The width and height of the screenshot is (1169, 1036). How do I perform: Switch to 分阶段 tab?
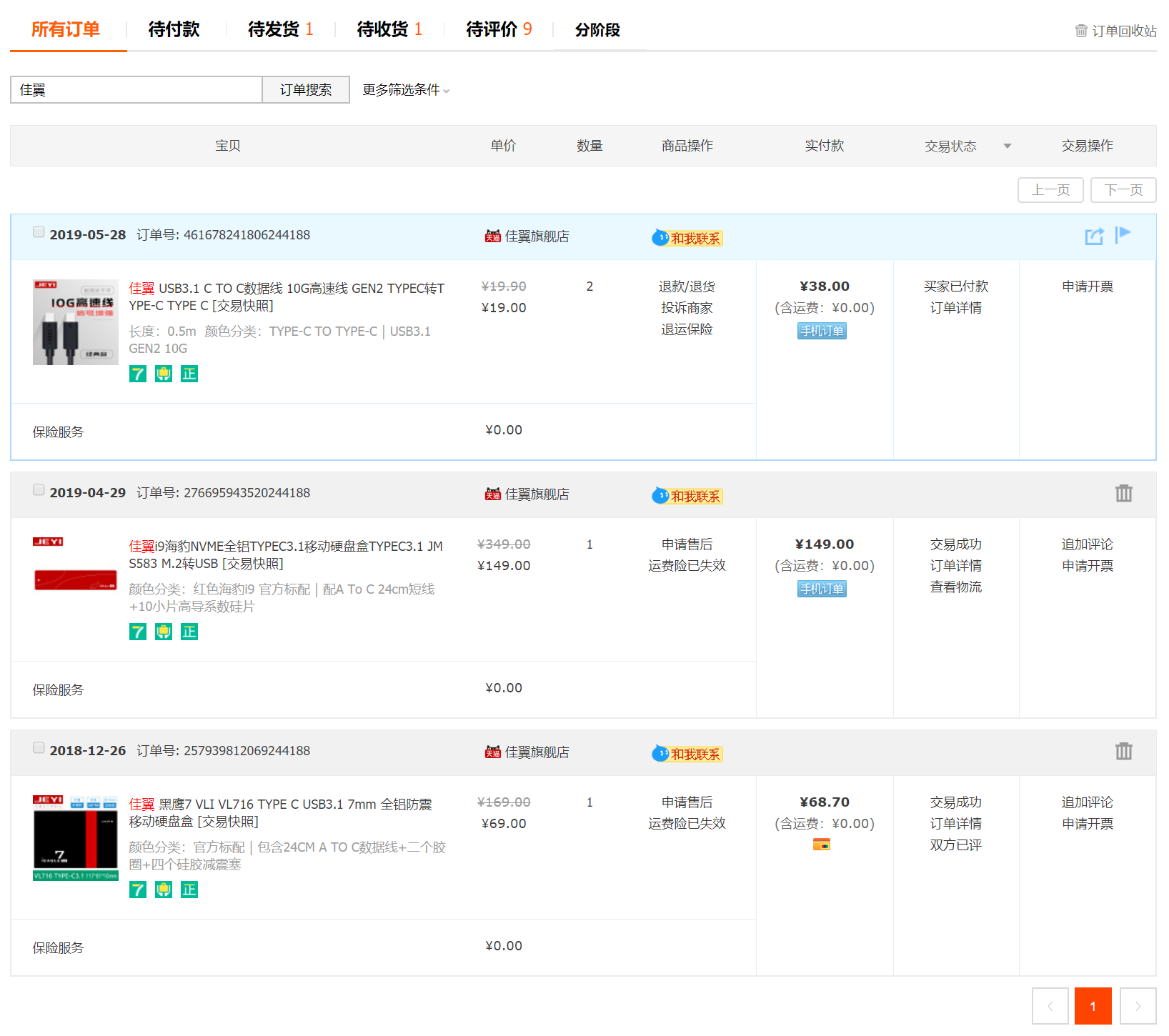tap(597, 30)
